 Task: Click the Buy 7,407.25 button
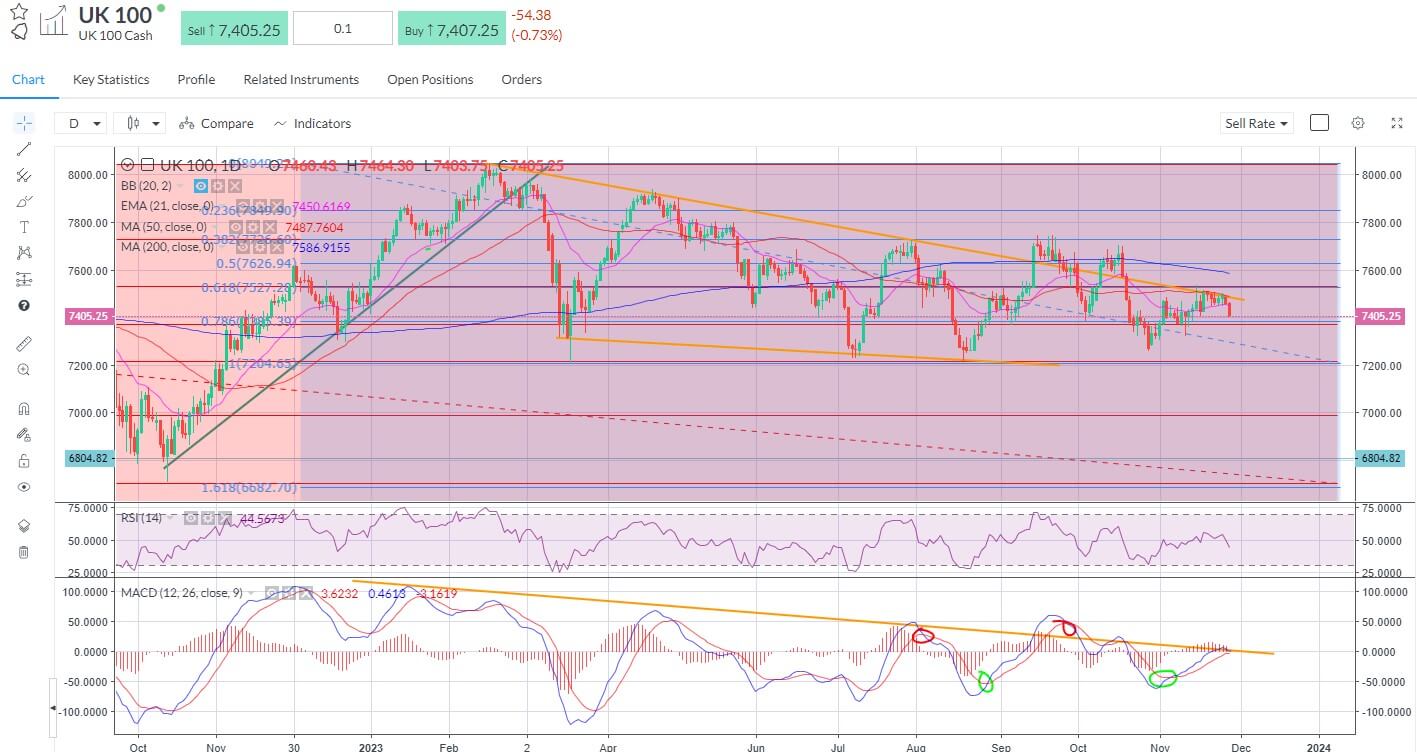[451, 28]
